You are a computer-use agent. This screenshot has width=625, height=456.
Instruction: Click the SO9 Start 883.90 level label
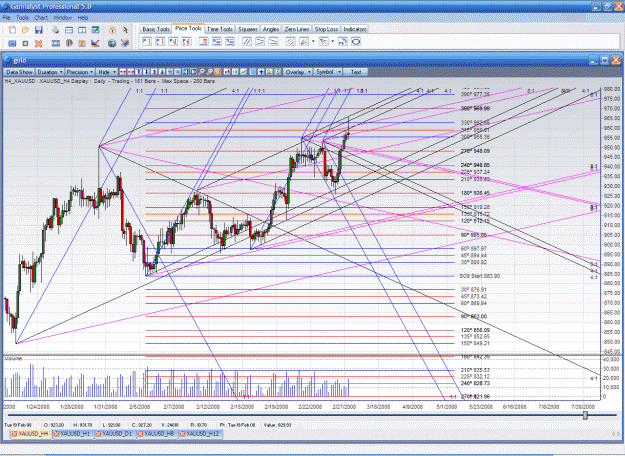480,276
